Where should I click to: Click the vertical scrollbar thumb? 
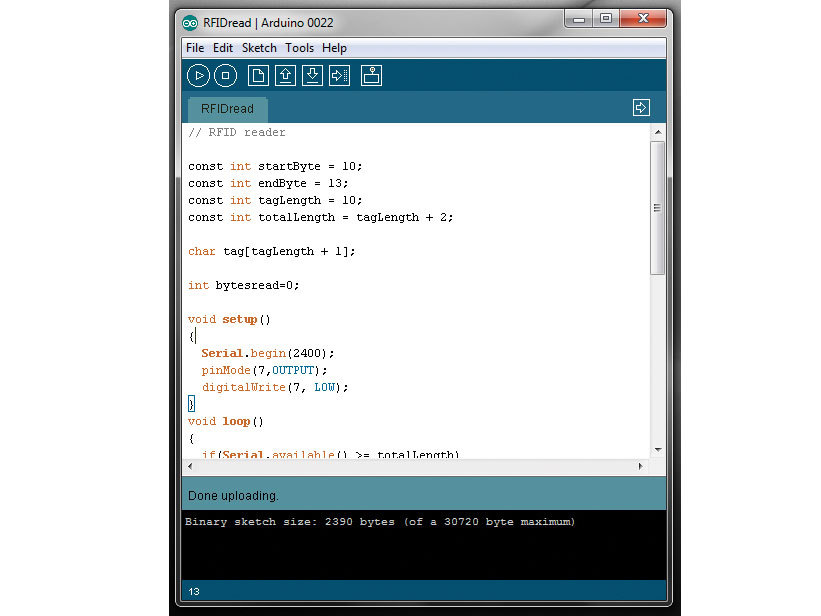tap(658, 207)
